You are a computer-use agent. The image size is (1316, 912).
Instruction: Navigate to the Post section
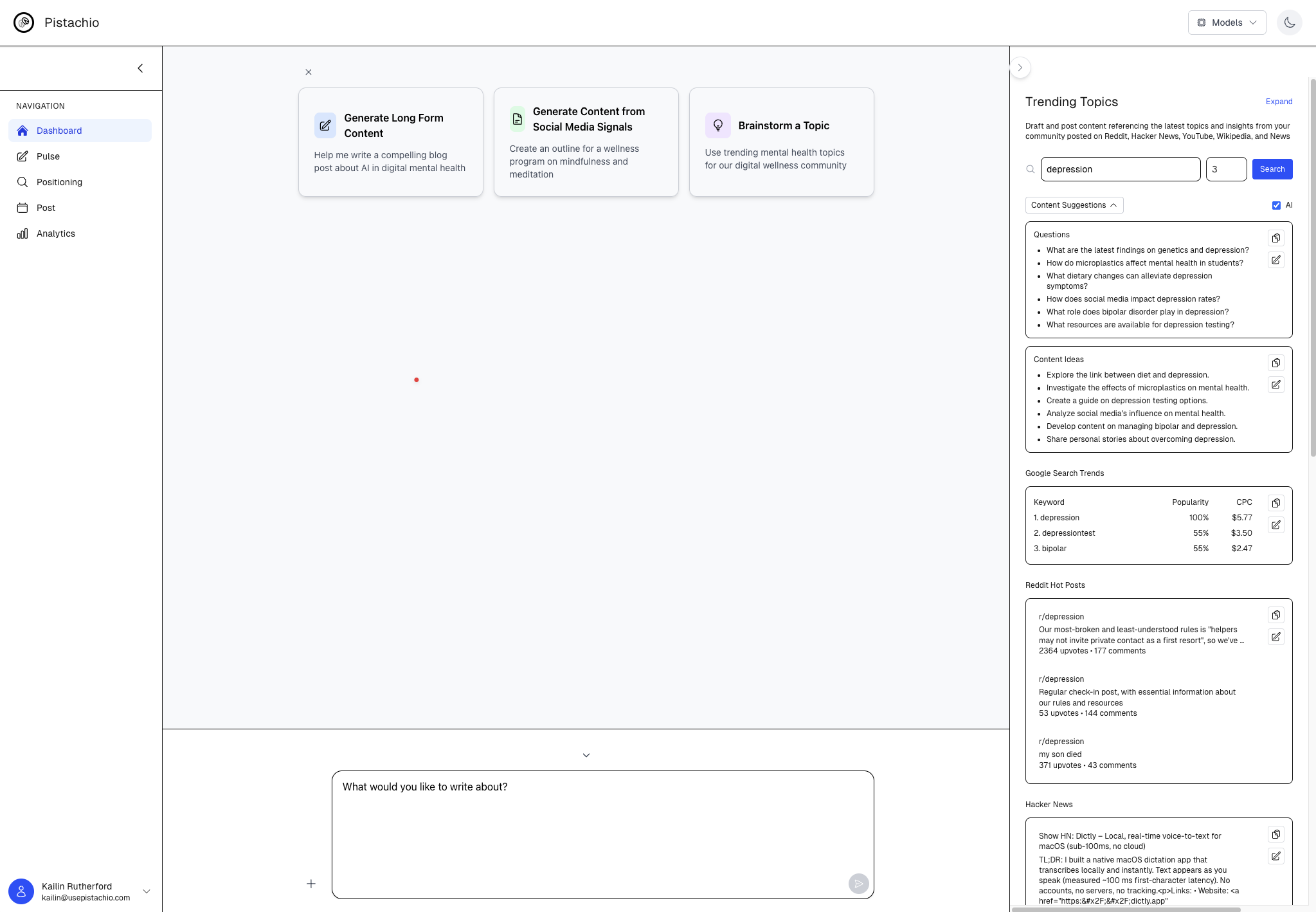coord(46,208)
